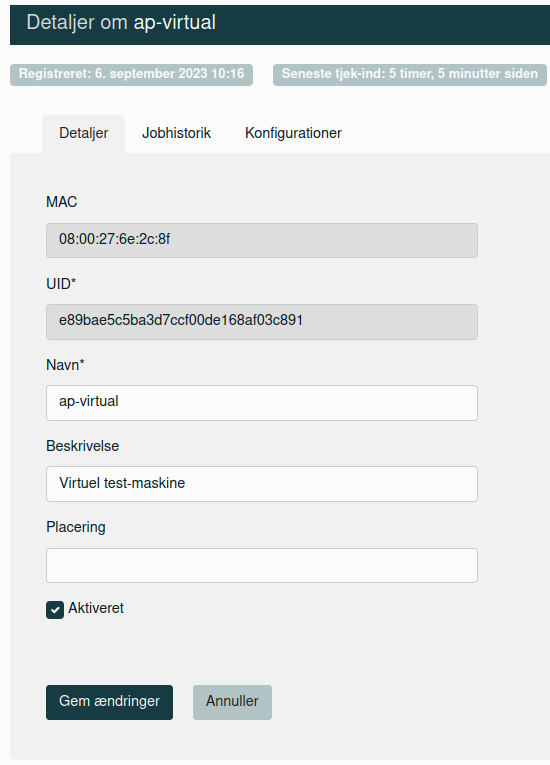
Task: Save with the Gem ændringer button
Action: click(x=109, y=702)
